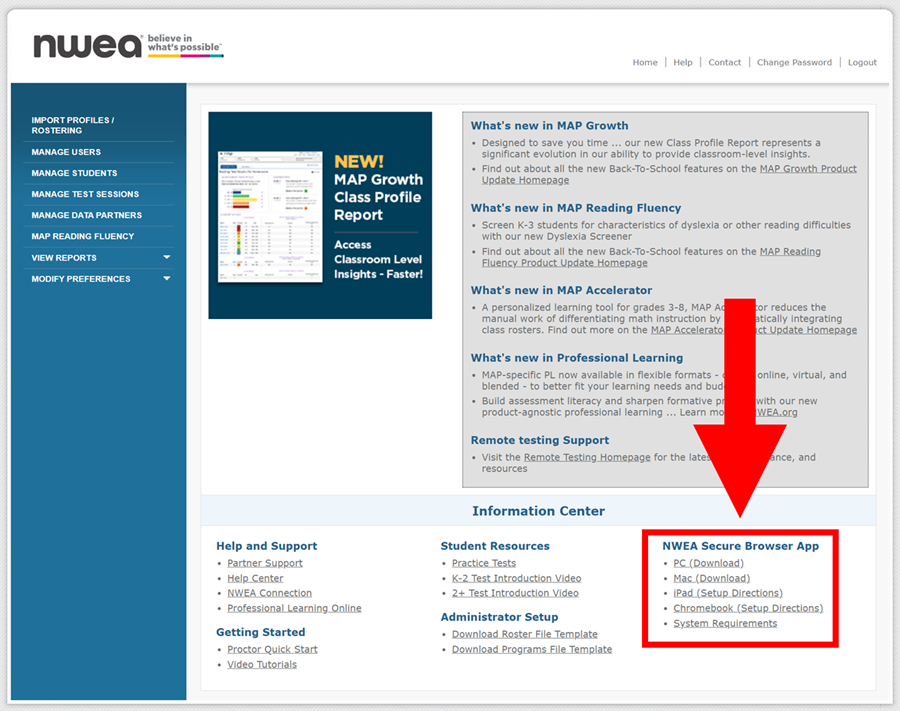The height and width of the screenshot is (711, 900).
Task: Select Manage Users in the sidebar
Action: (66, 152)
